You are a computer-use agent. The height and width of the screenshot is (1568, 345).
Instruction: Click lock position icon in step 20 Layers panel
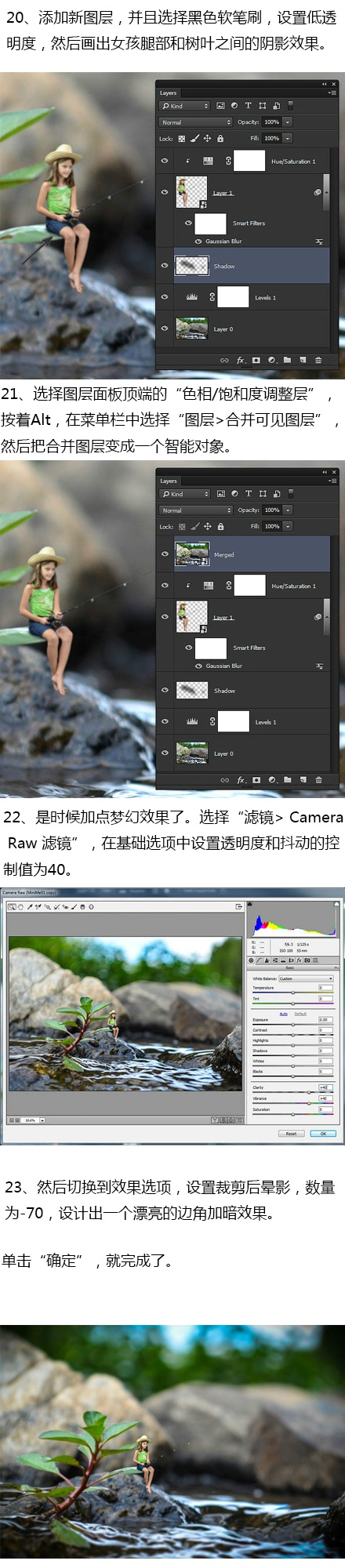(x=207, y=139)
